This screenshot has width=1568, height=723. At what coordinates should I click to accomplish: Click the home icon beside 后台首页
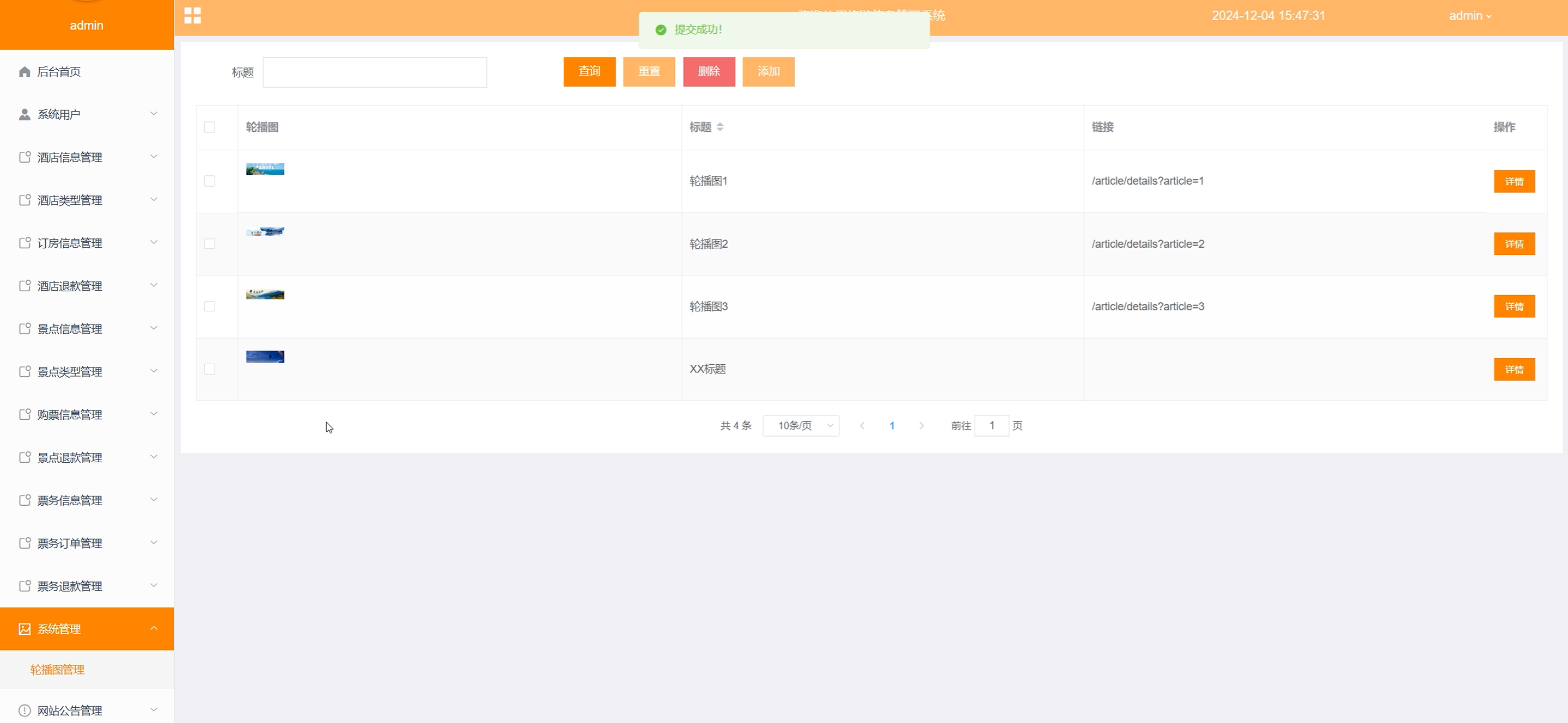25,72
